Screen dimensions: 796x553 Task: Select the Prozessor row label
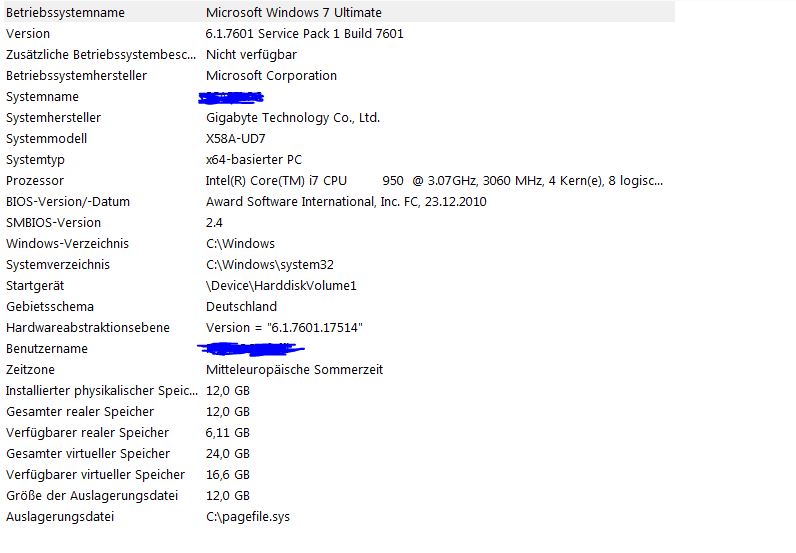click(35, 181)
